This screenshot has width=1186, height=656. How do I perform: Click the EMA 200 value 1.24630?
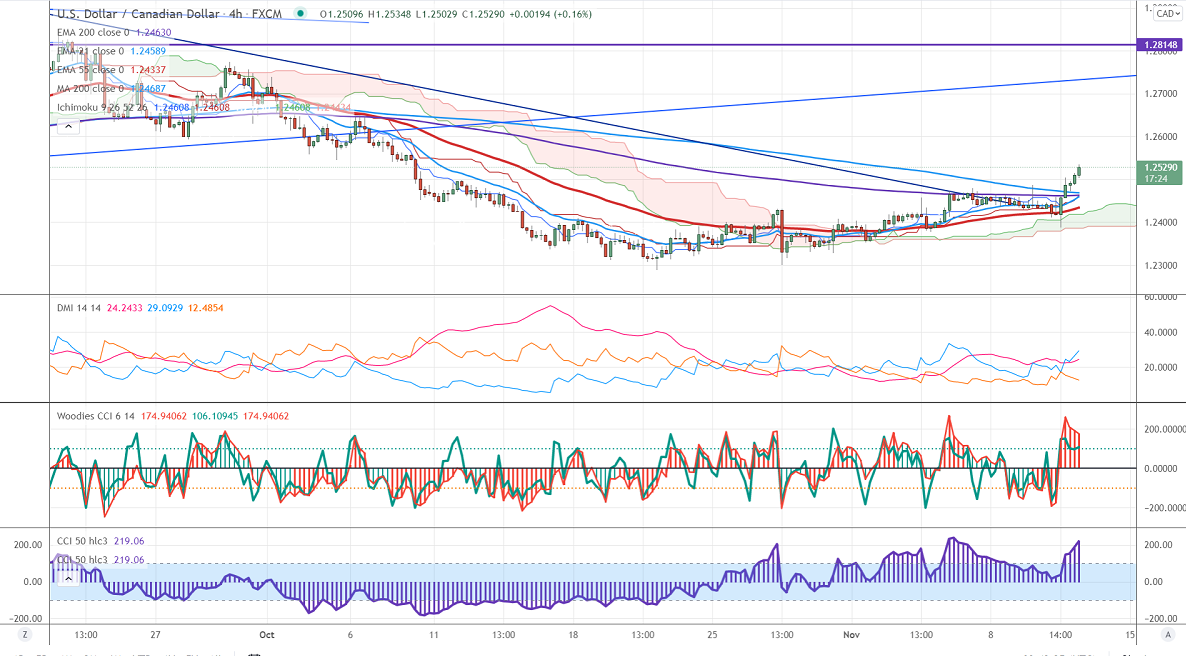coord(154,33)
